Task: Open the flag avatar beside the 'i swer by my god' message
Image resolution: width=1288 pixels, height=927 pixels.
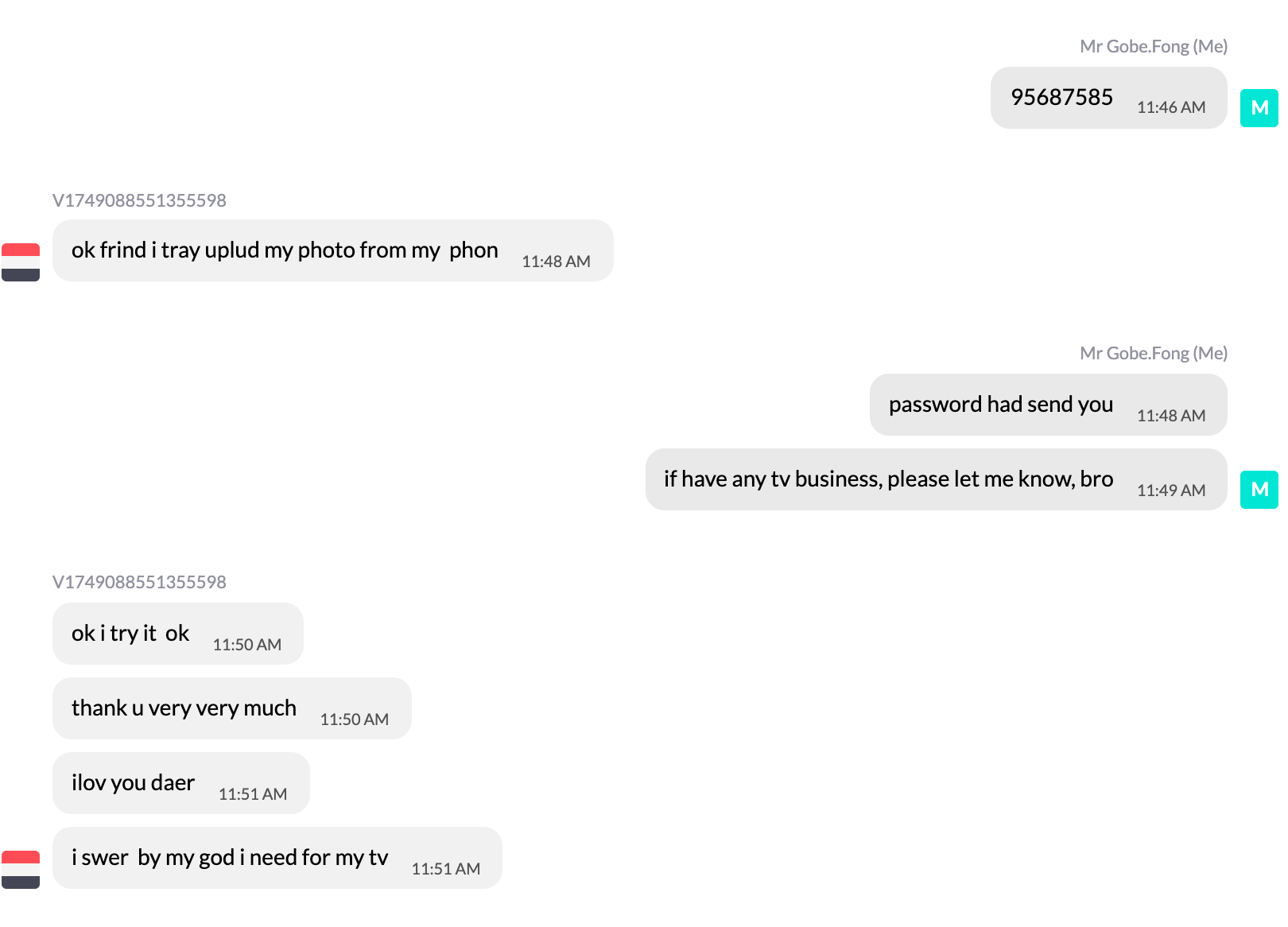Action: tap(21, 870)
